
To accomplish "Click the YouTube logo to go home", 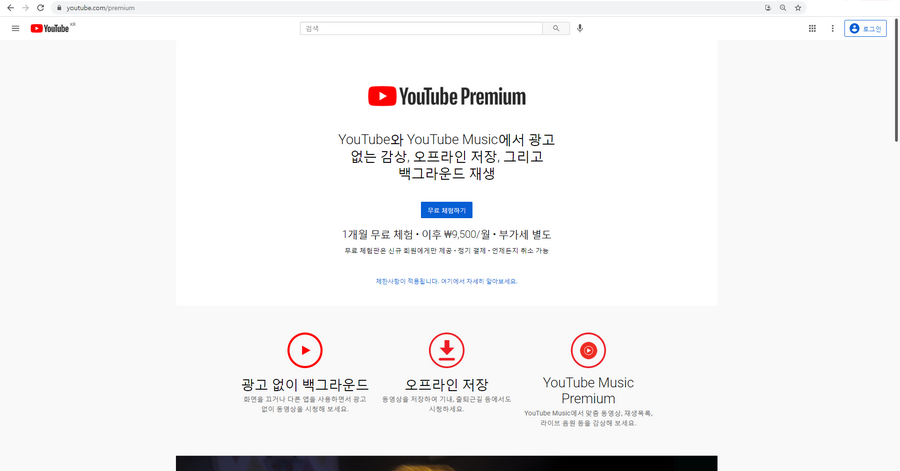I will (x=52, y=28).
